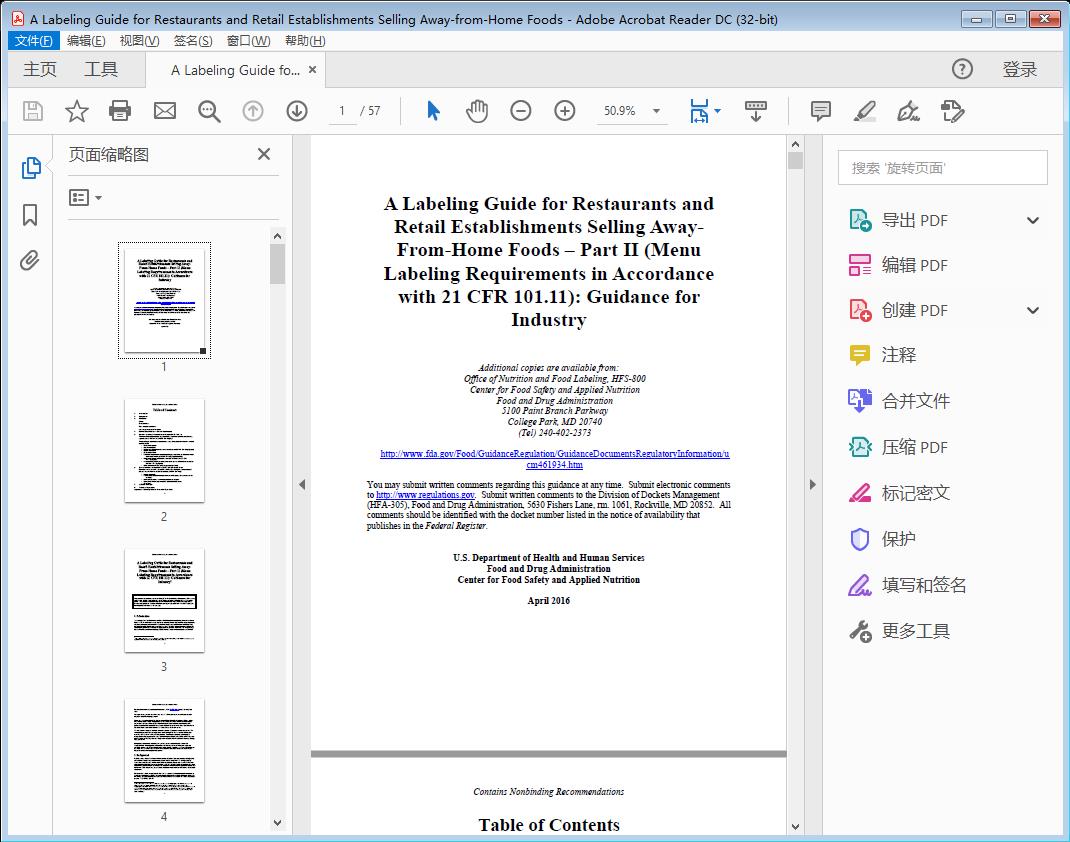Toggle the page thumbnails panel icon
1070x842 pixels.
[30, 168]
